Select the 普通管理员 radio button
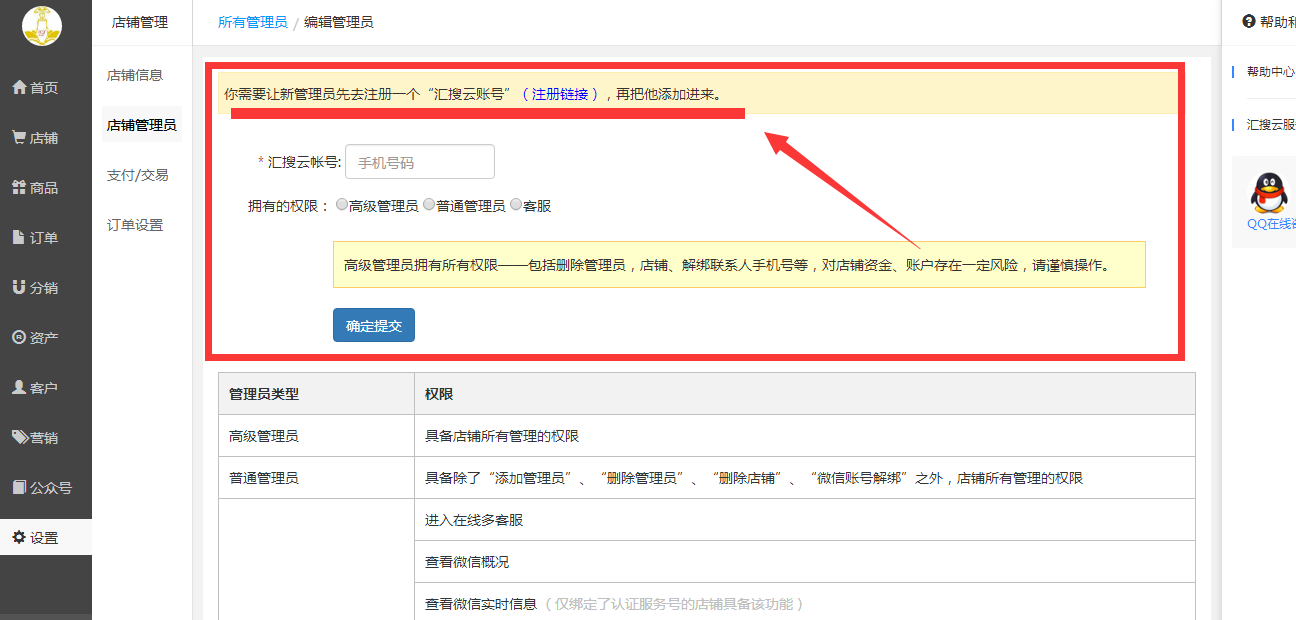Screen dimensions: 1296x620 click(x=429, y=205)
